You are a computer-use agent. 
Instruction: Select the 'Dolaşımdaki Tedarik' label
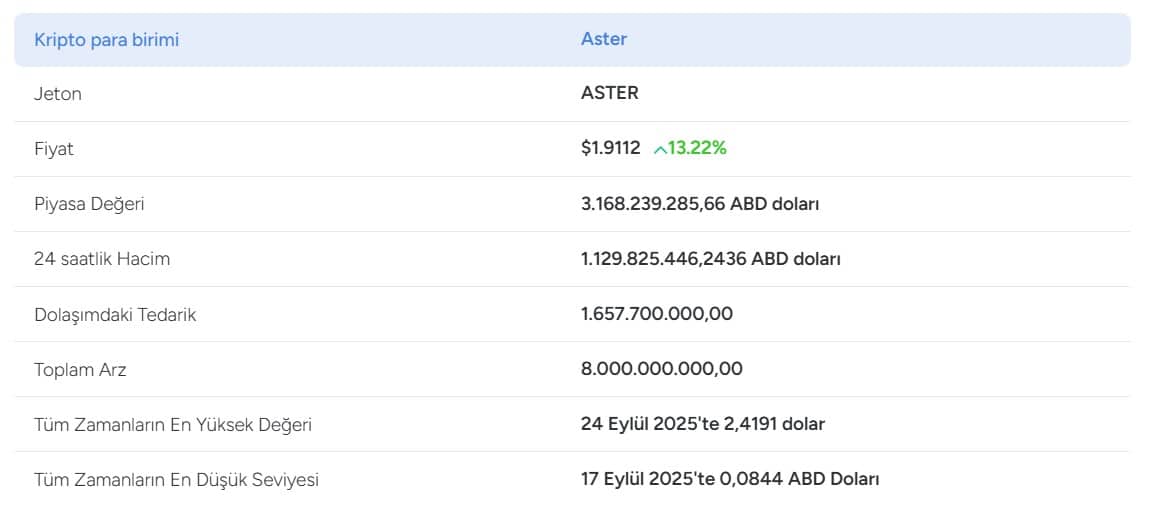coord(115,315)
